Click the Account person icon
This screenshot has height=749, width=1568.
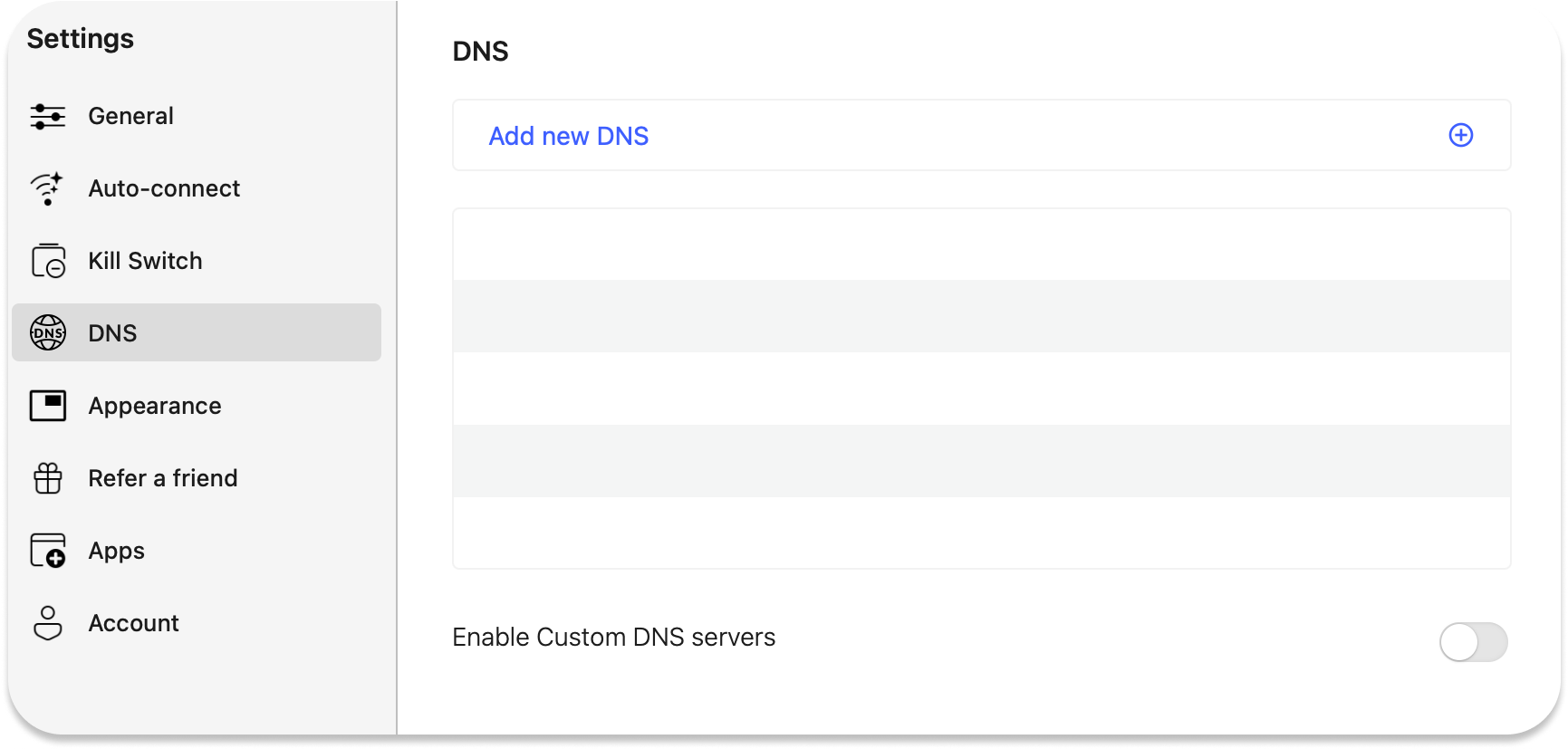coord(48,623)
